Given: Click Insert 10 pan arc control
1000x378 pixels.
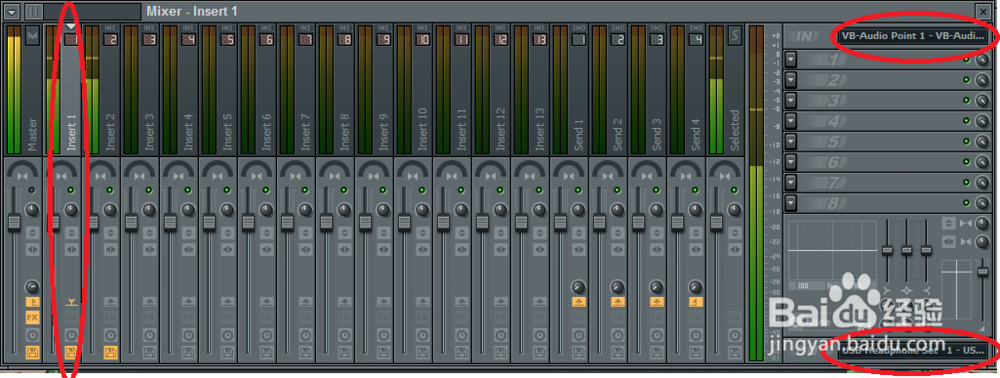Looking at the screenshot, I should (413, 170).
